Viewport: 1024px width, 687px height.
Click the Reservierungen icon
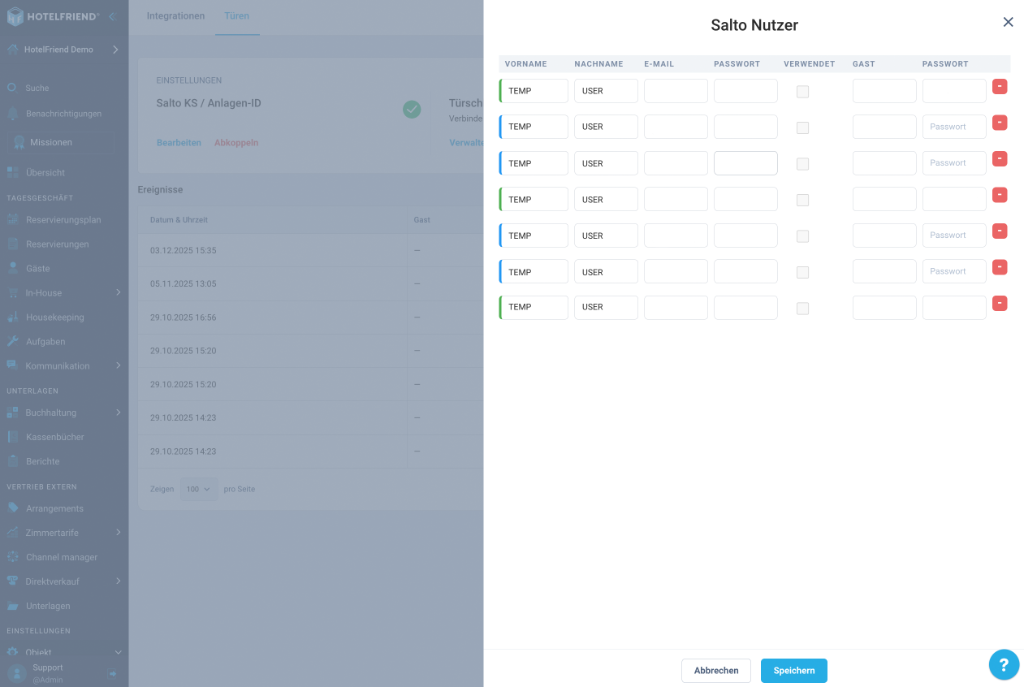click(12, 244)
